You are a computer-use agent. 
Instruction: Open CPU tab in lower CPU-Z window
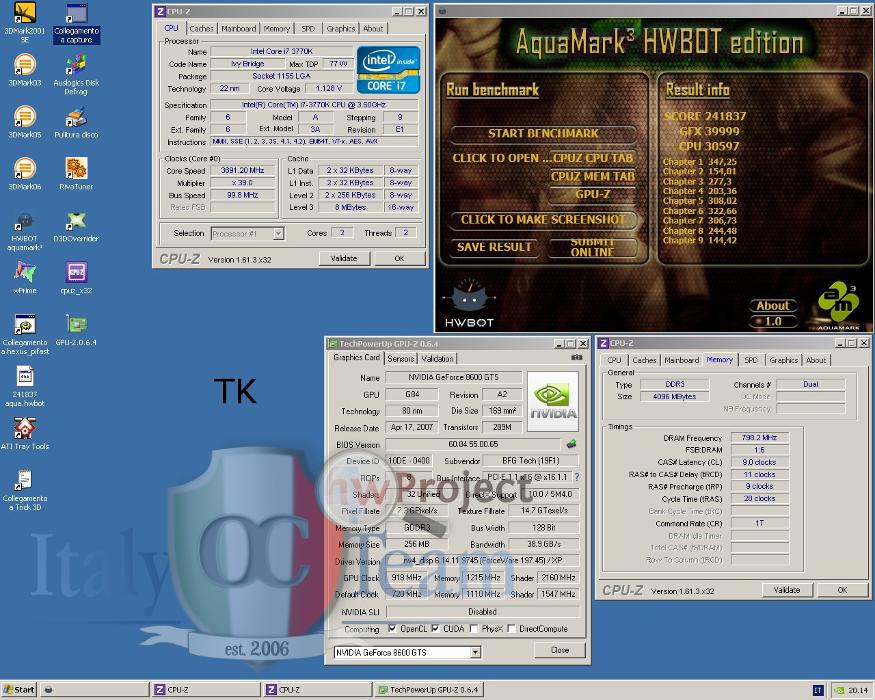[614, 360]
